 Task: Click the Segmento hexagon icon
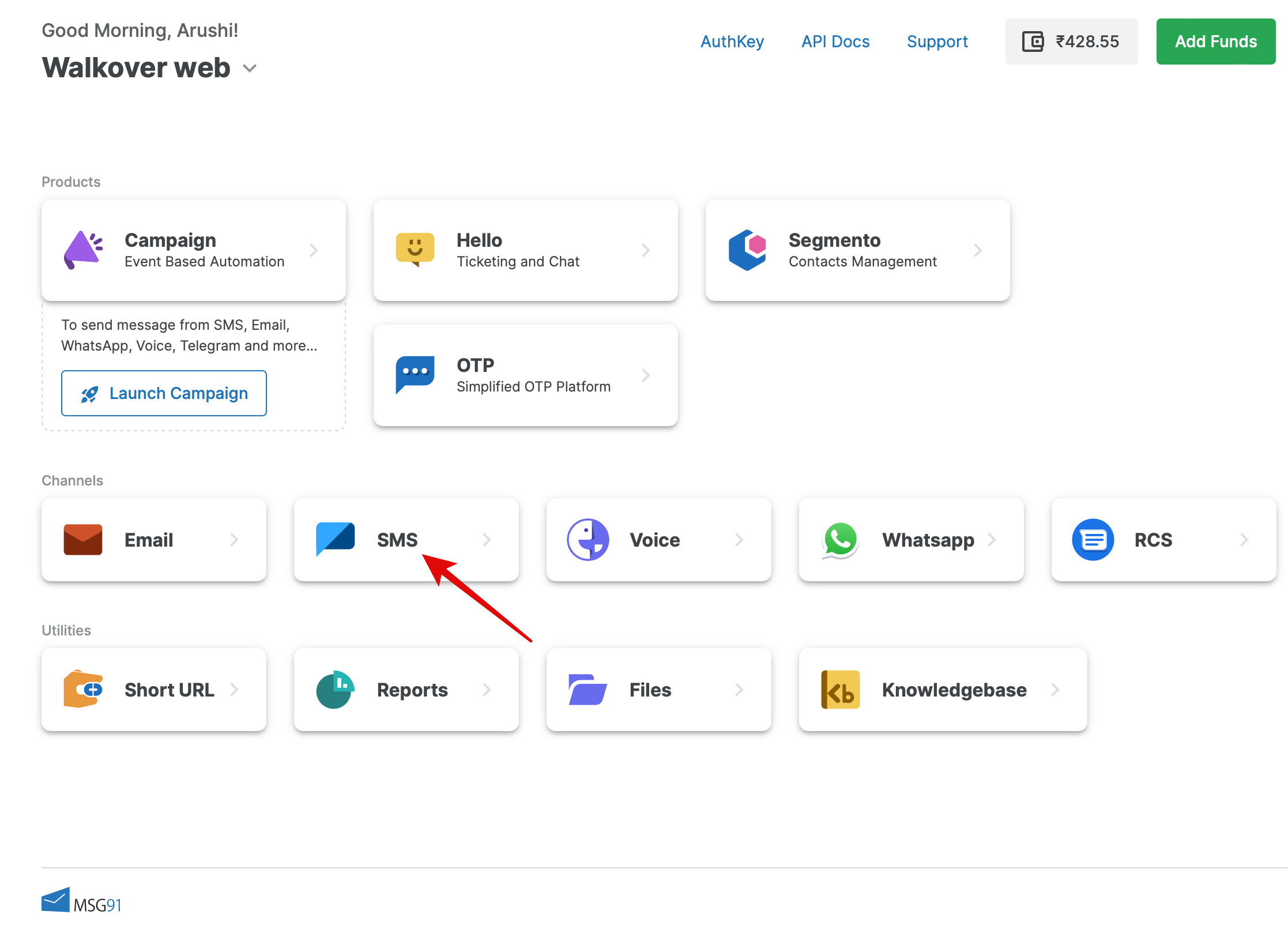[x=747, y=250]
